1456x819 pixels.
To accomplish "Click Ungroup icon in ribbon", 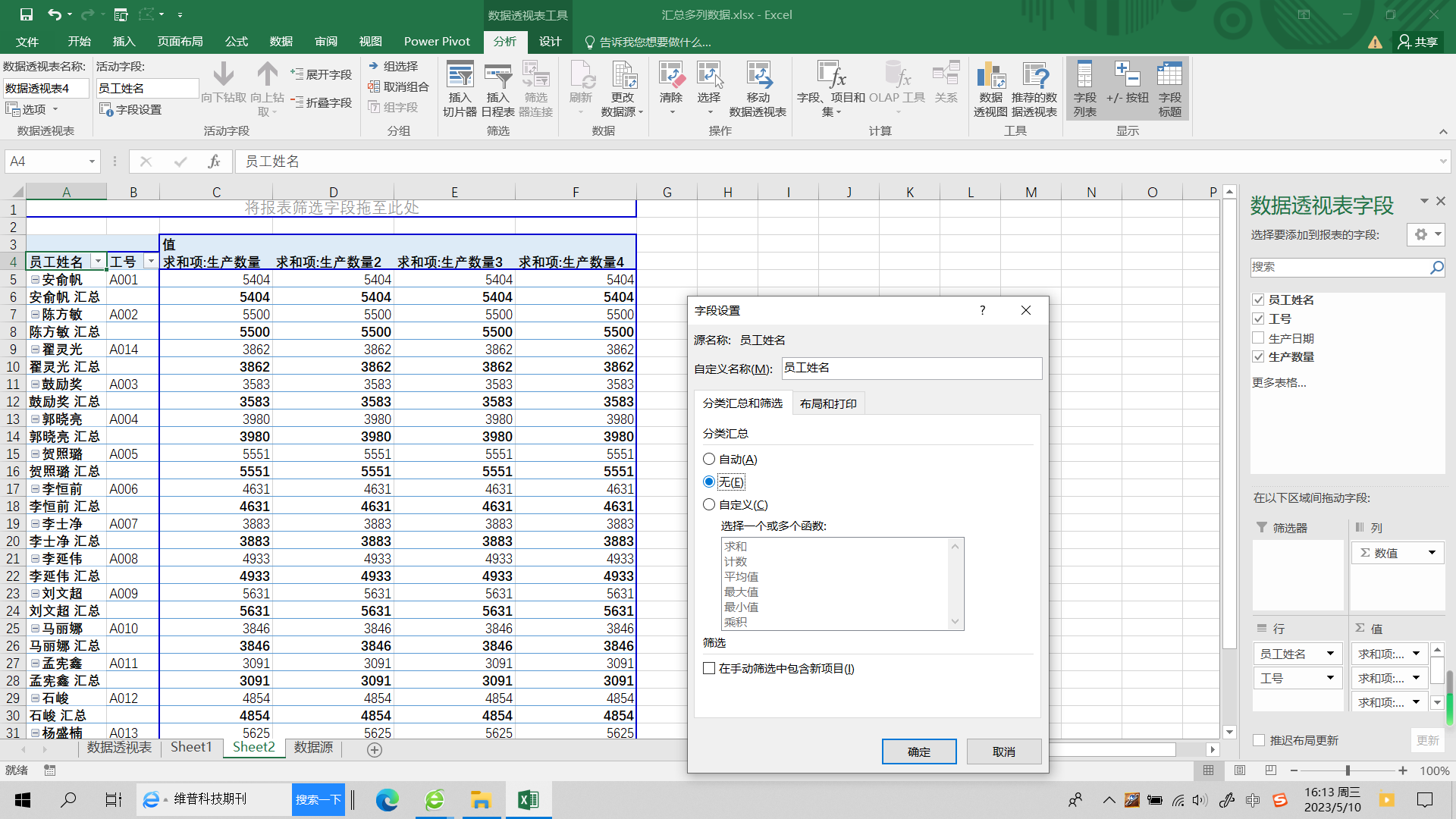I will click(399, 86).
